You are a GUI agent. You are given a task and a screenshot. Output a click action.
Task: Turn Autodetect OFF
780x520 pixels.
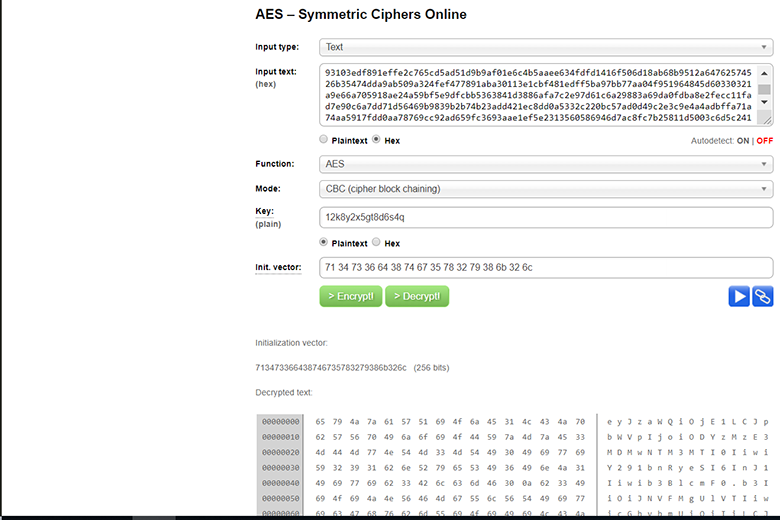point(765,141)
